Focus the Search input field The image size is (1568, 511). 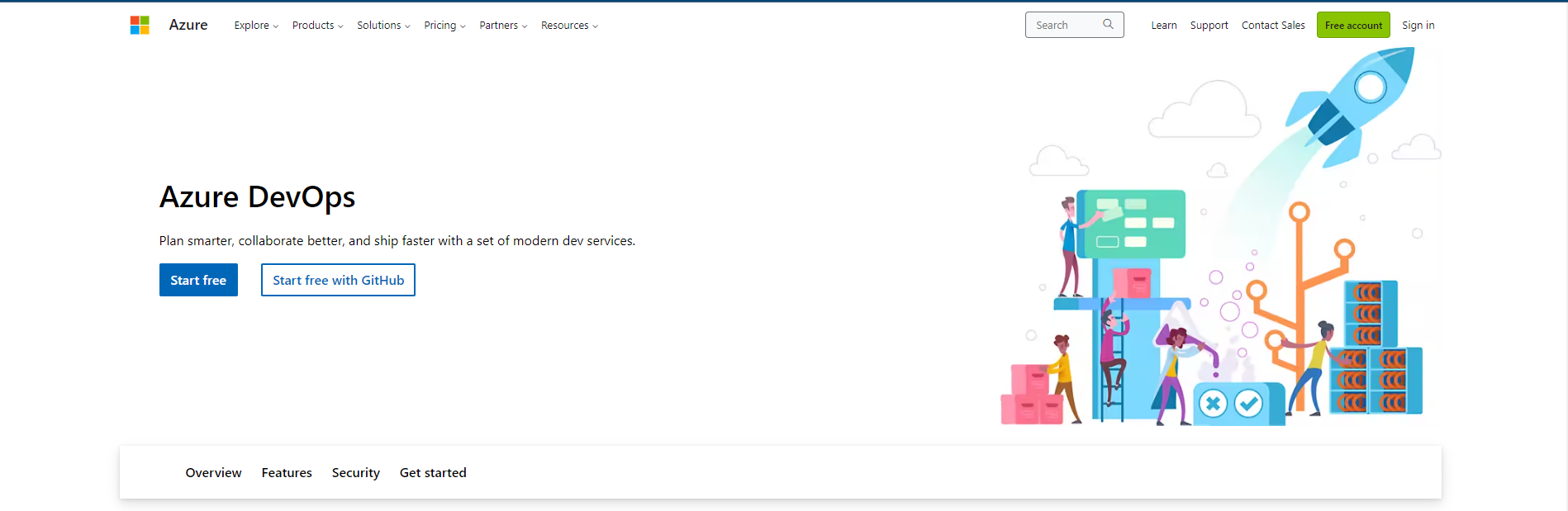(x=1074, y=25)
